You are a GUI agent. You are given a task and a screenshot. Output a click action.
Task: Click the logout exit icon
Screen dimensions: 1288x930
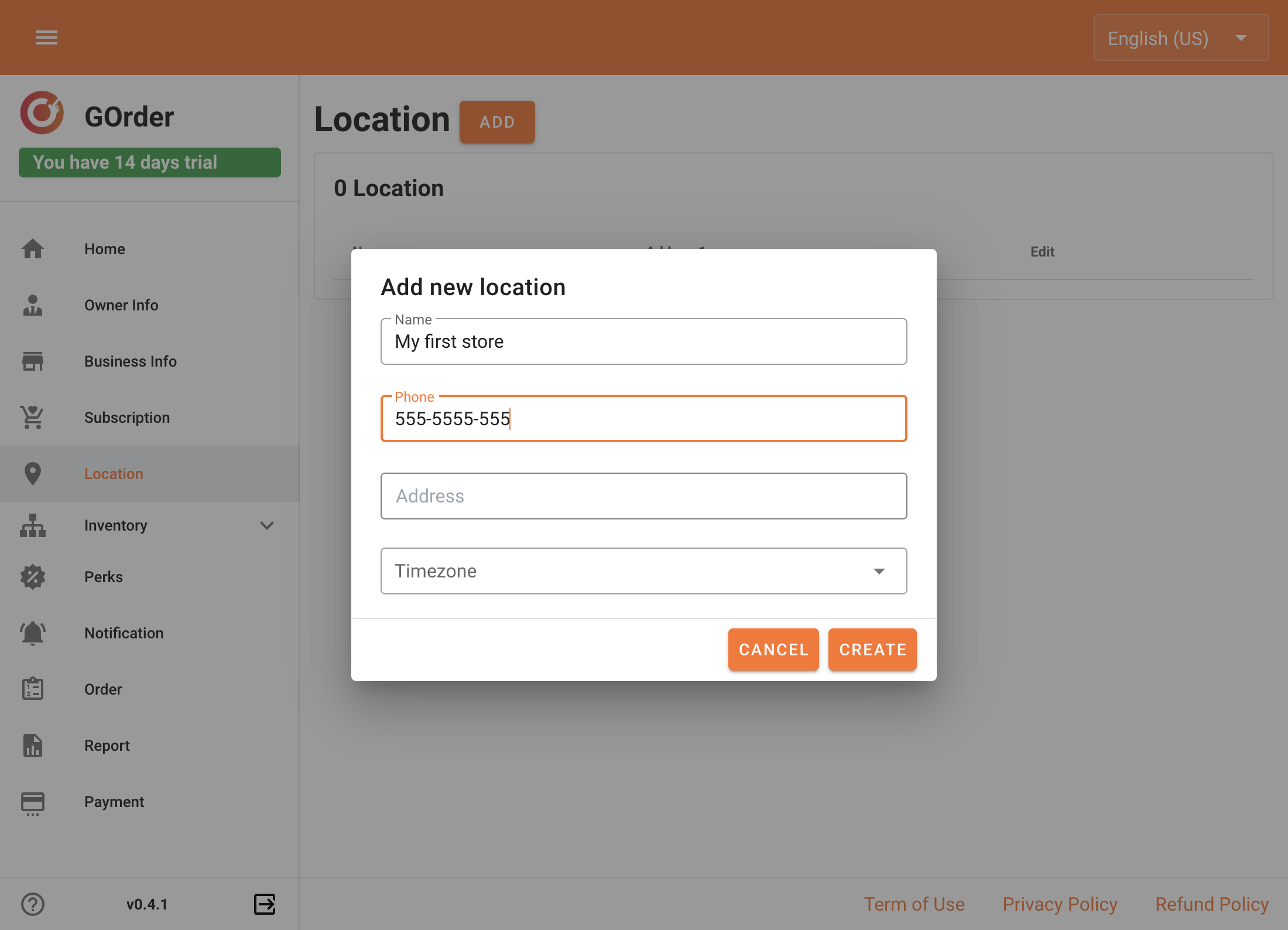265,904
